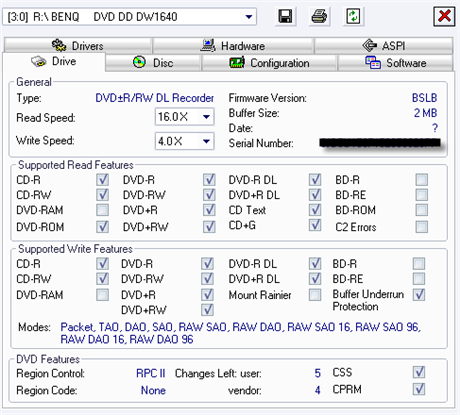Open the Configuration tab
Image resolution: width=460 pixels, height=415 pixels.
coord(269,63)
